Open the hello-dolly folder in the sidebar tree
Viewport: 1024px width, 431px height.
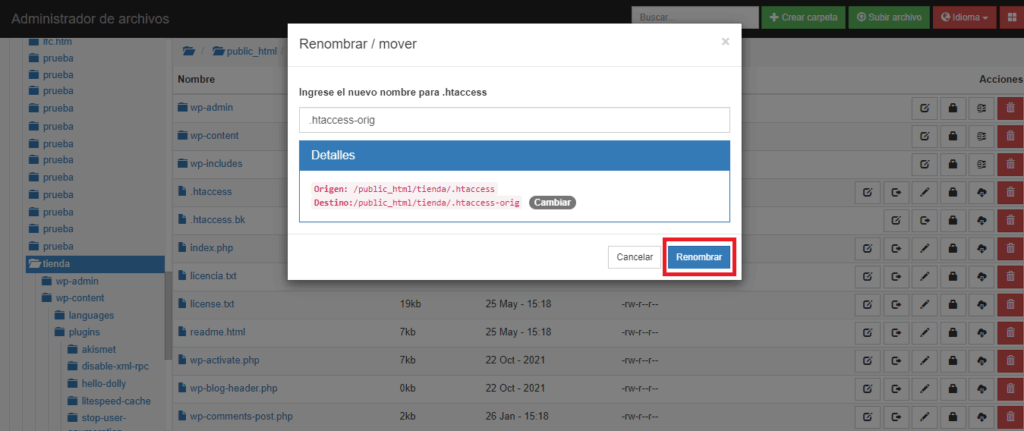pos(97,383)
